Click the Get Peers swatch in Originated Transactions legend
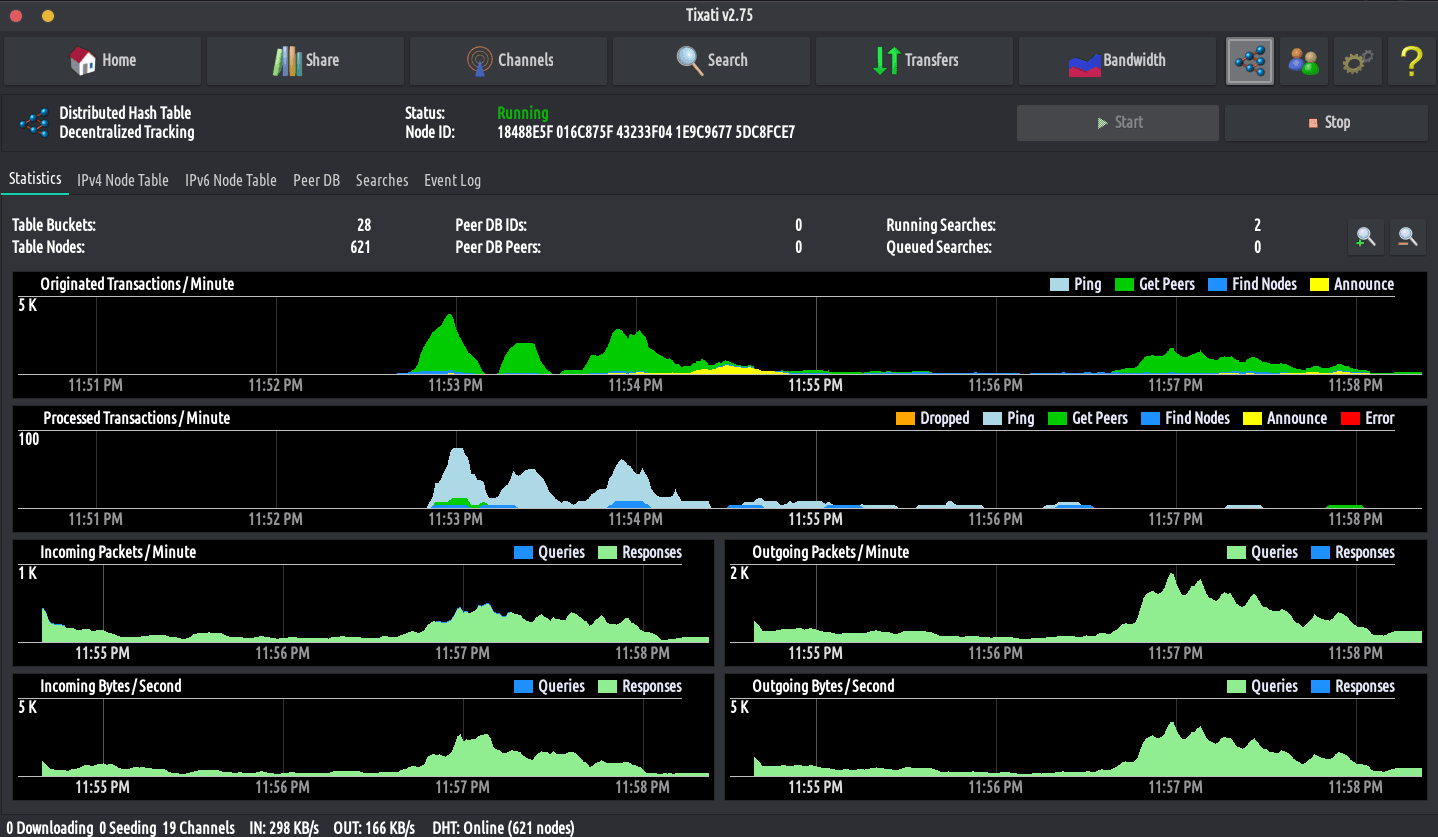Screen dimensions: 1438x837 (x=1124, y=284)
